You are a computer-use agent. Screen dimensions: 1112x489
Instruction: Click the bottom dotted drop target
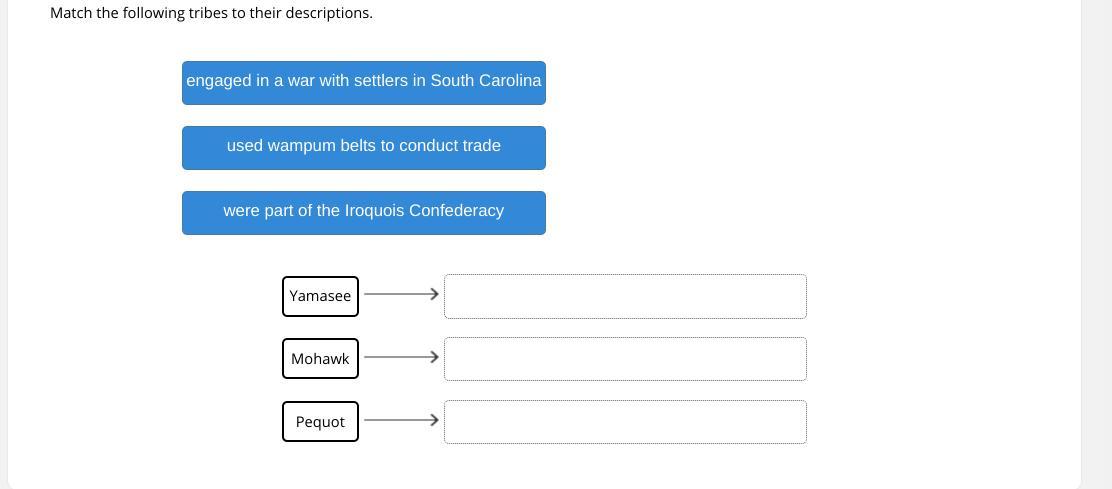(625, 422)
